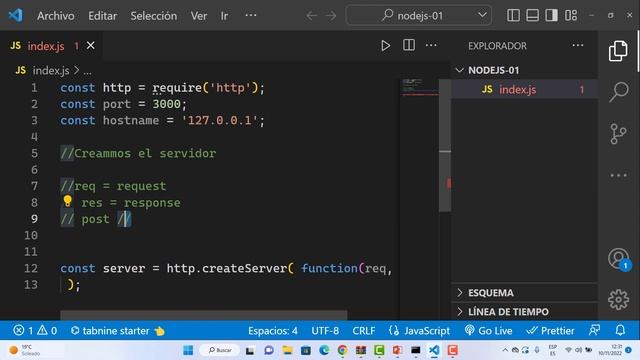
Task: Click the editor horizontal scrollbar
Action: (x=204, y=315)
